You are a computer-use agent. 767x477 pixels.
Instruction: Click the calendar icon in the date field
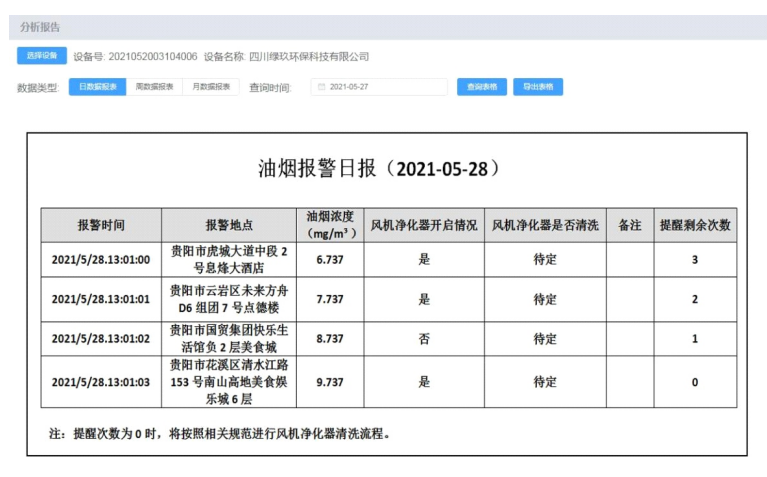pyautogui.click(x=322, y=87)
